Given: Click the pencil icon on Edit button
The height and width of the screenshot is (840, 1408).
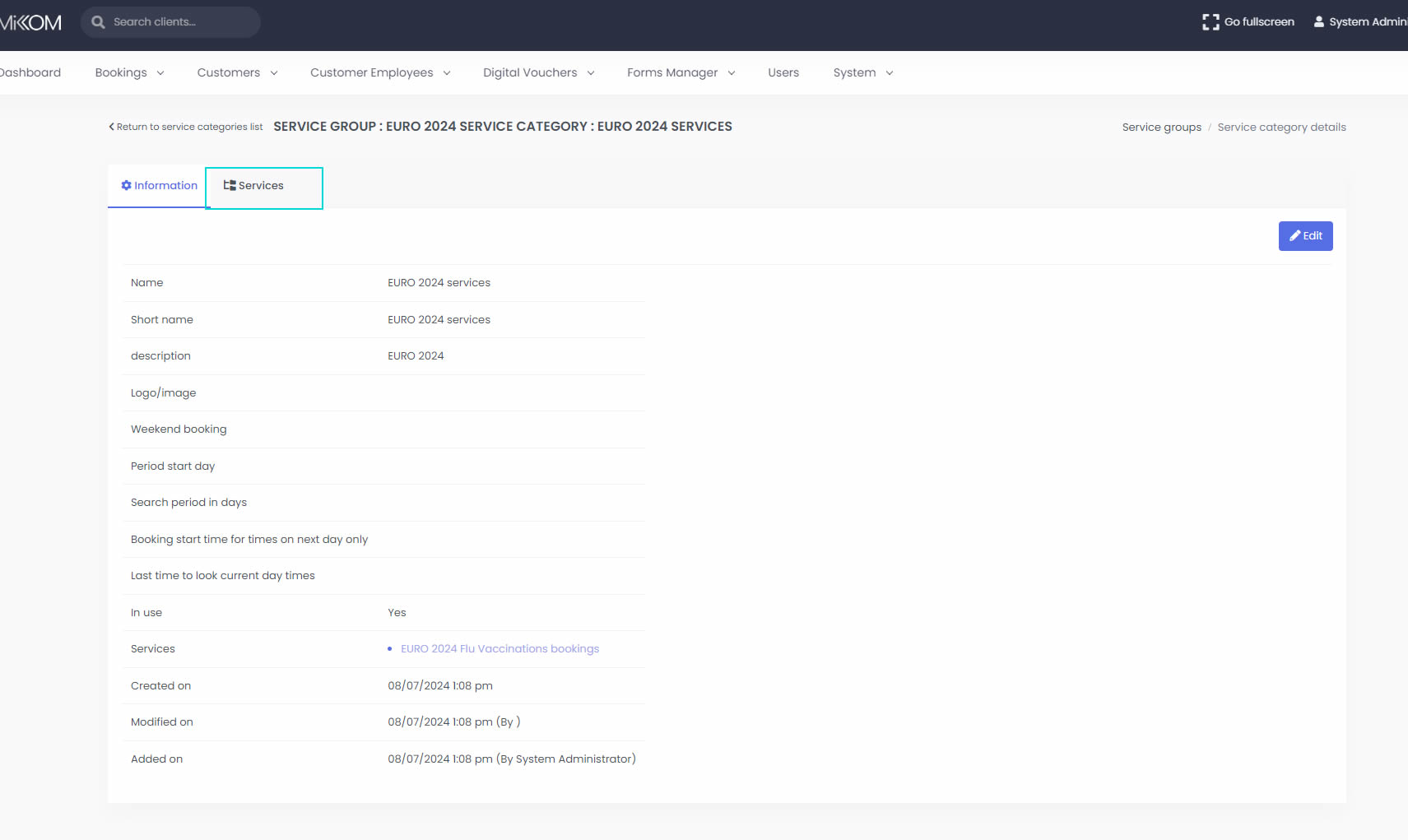Looking at the screenshot, I should (1294, 236).
